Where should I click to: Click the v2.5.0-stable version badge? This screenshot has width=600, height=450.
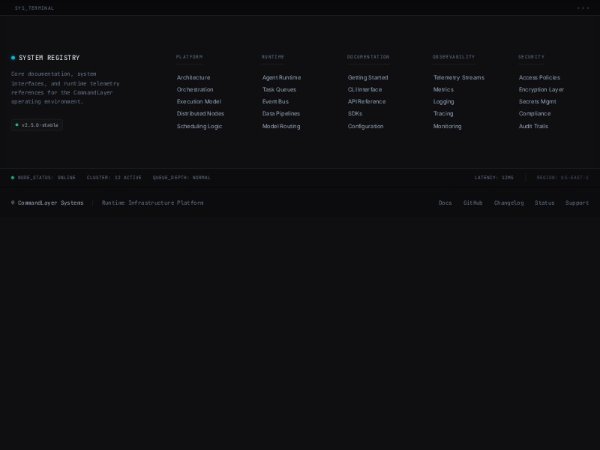pyautogui.click(x=37, y=125)
